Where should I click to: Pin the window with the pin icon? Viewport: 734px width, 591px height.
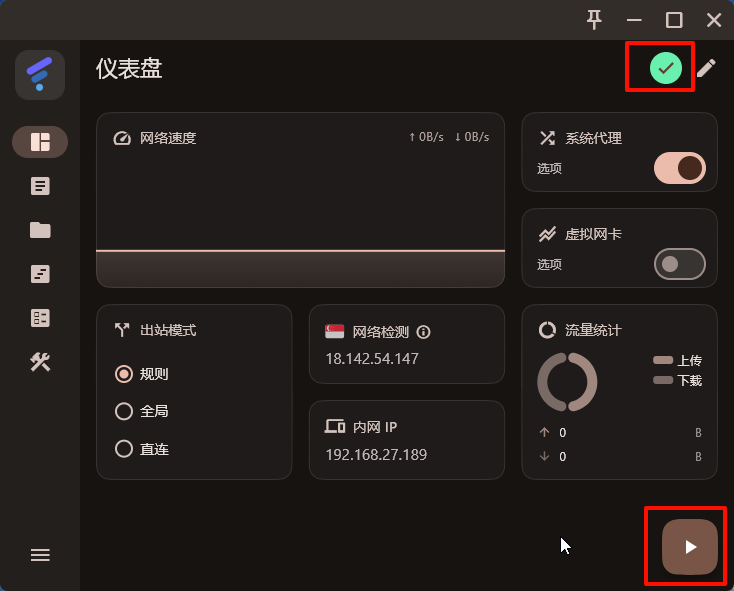(594, 20)
